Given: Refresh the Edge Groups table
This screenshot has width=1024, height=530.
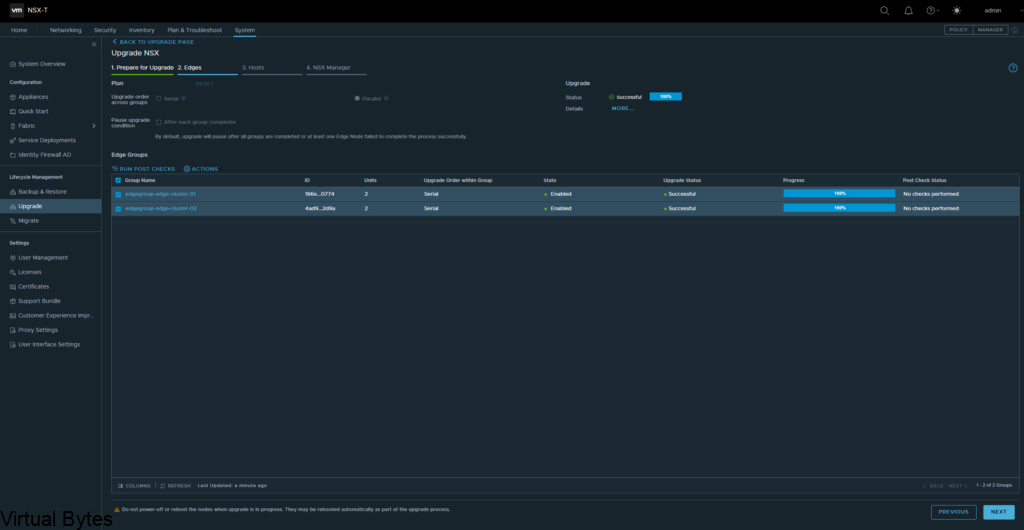Looking at the screenshot, I should pos(176,486).
